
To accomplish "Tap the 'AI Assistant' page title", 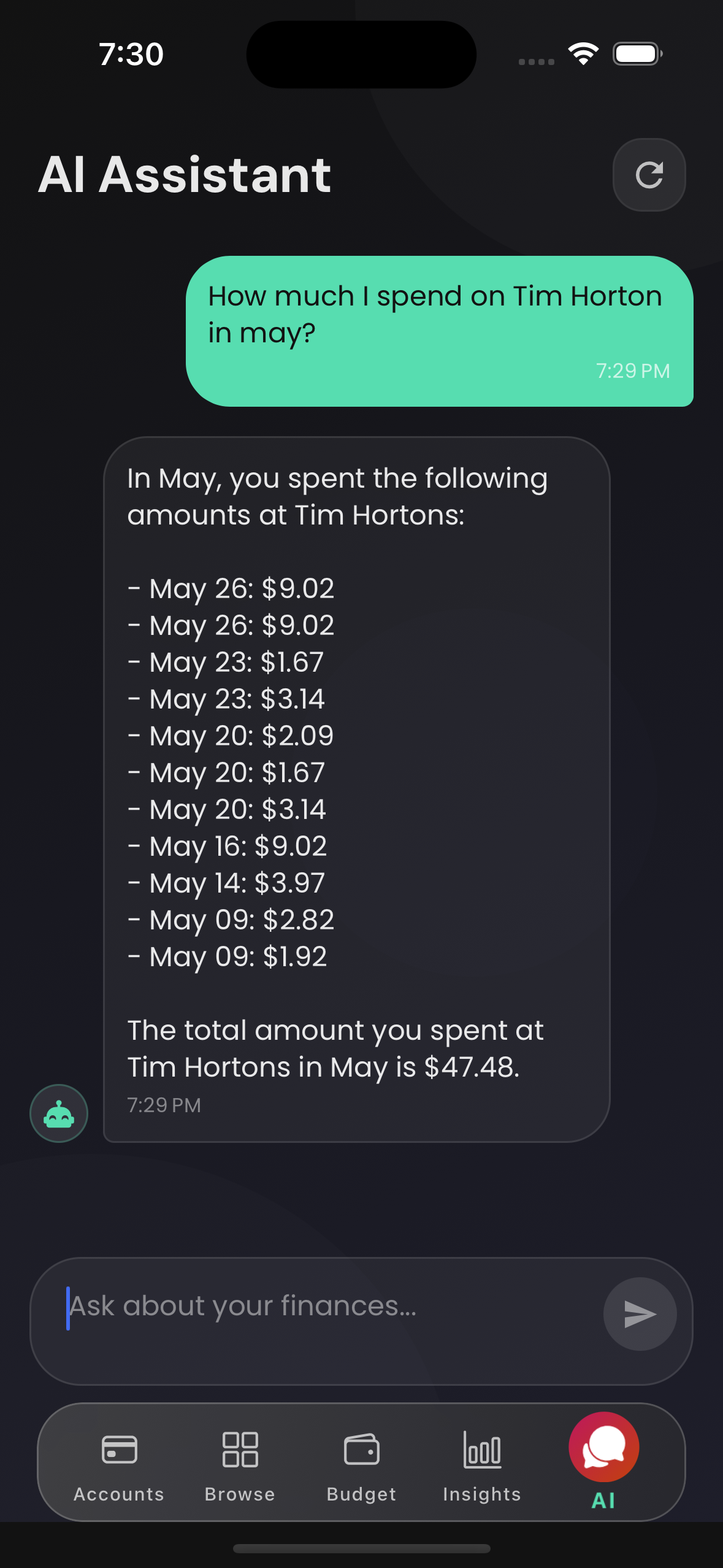I will tap(185, 175).
